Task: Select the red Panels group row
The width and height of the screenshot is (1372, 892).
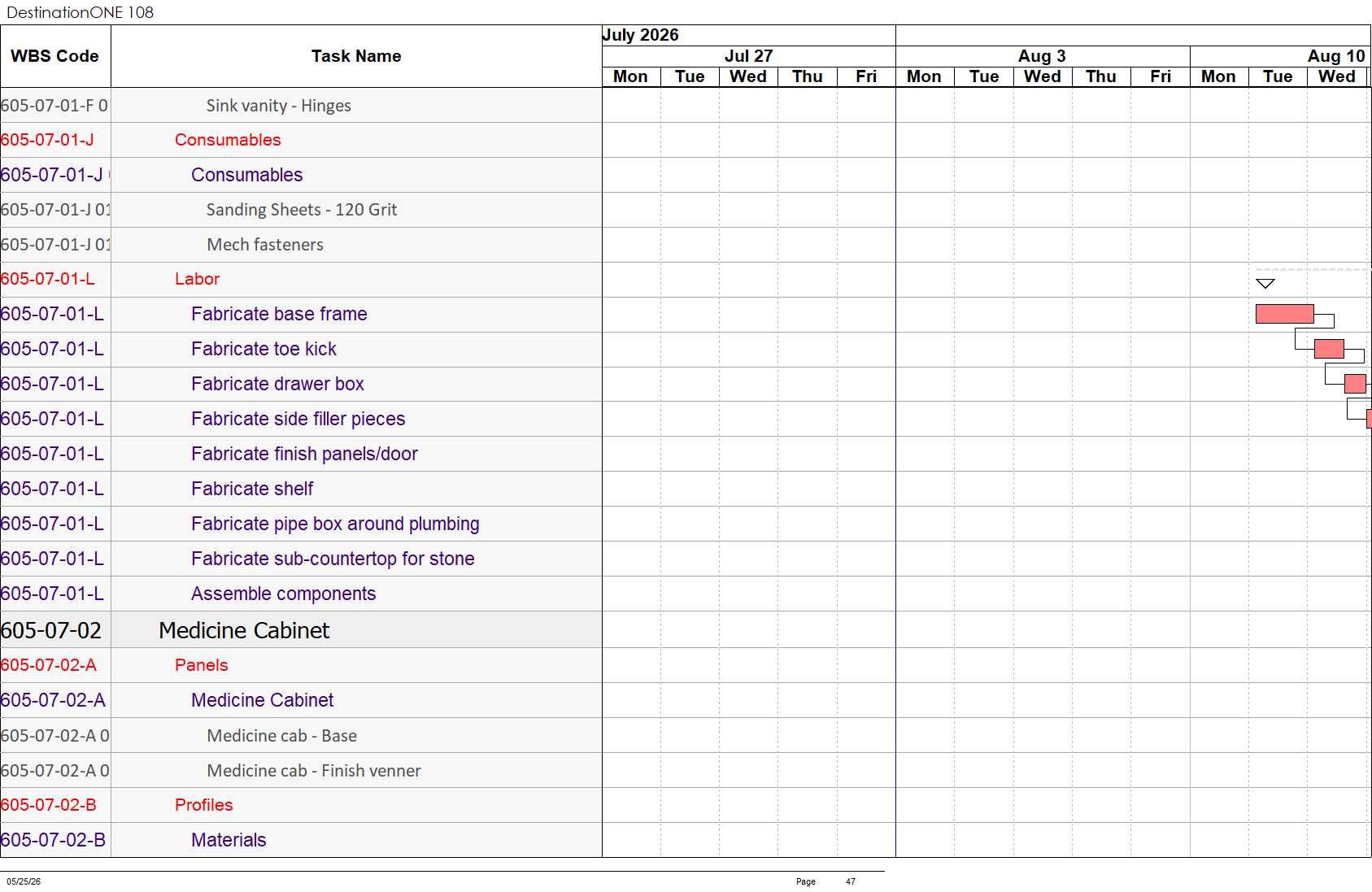Action: click(301, 665)
